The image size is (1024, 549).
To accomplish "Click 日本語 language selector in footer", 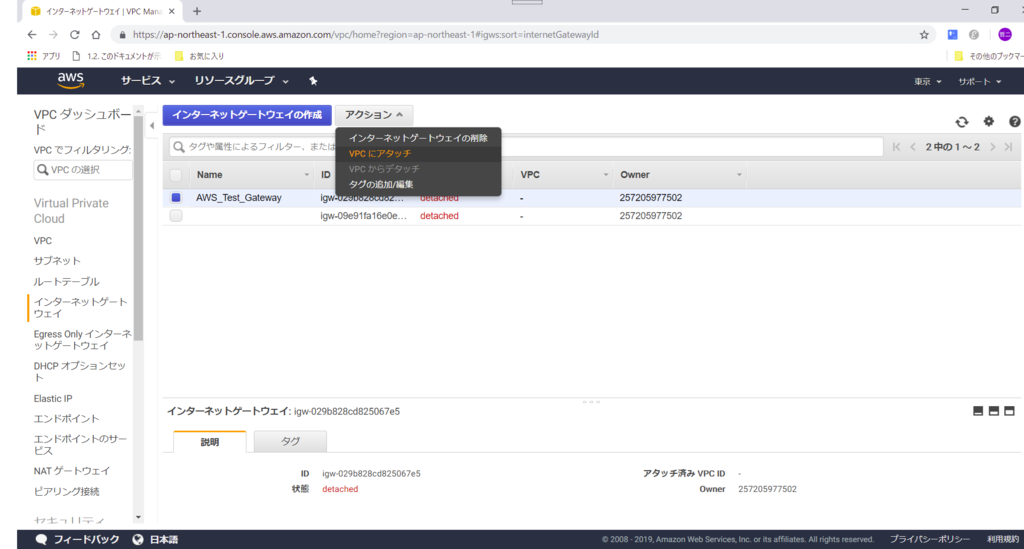I will click(164, 539).
